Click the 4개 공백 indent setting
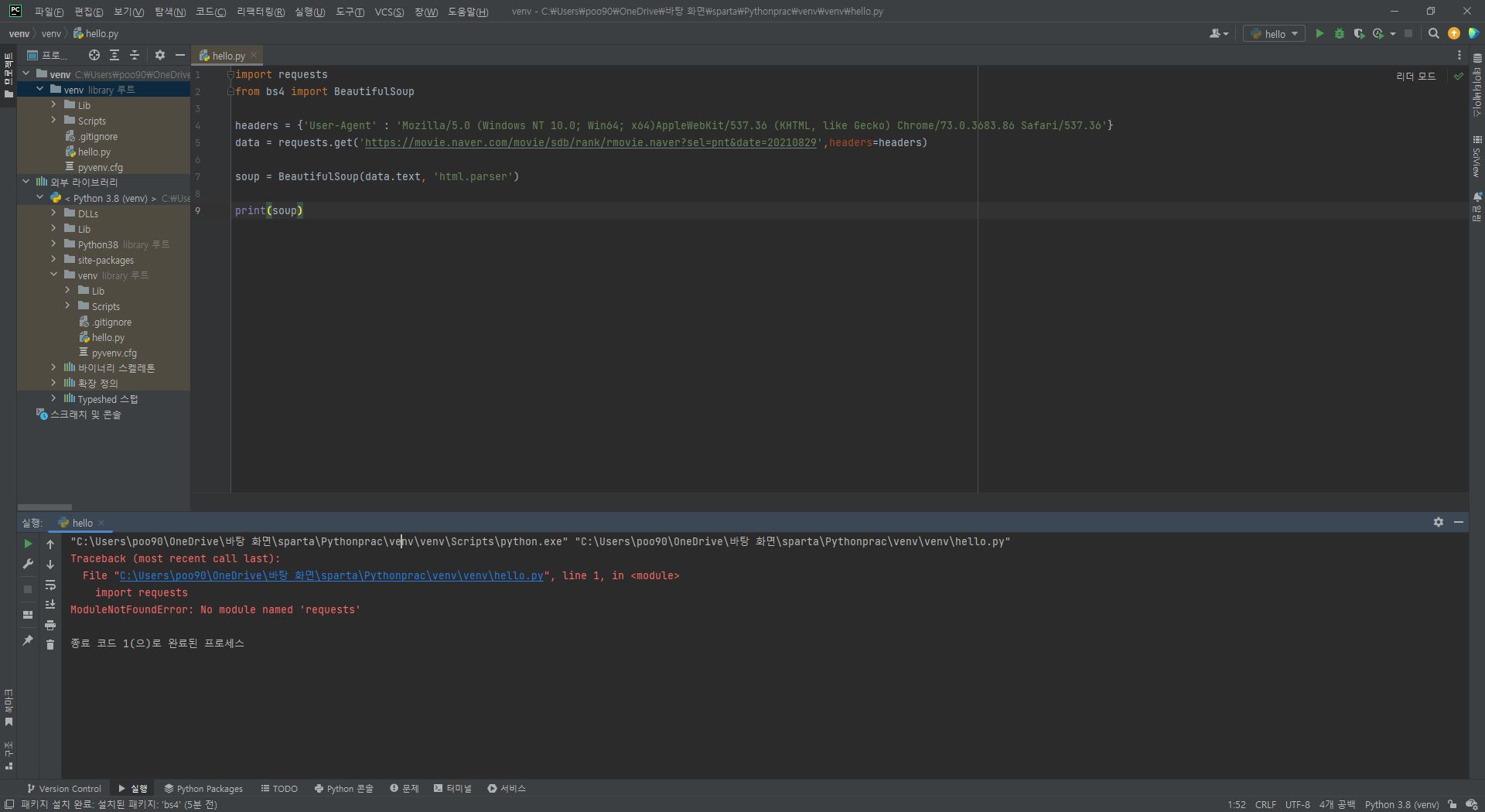The width and height of the screenshot is (1485, 812). [x=1337, y=804]
